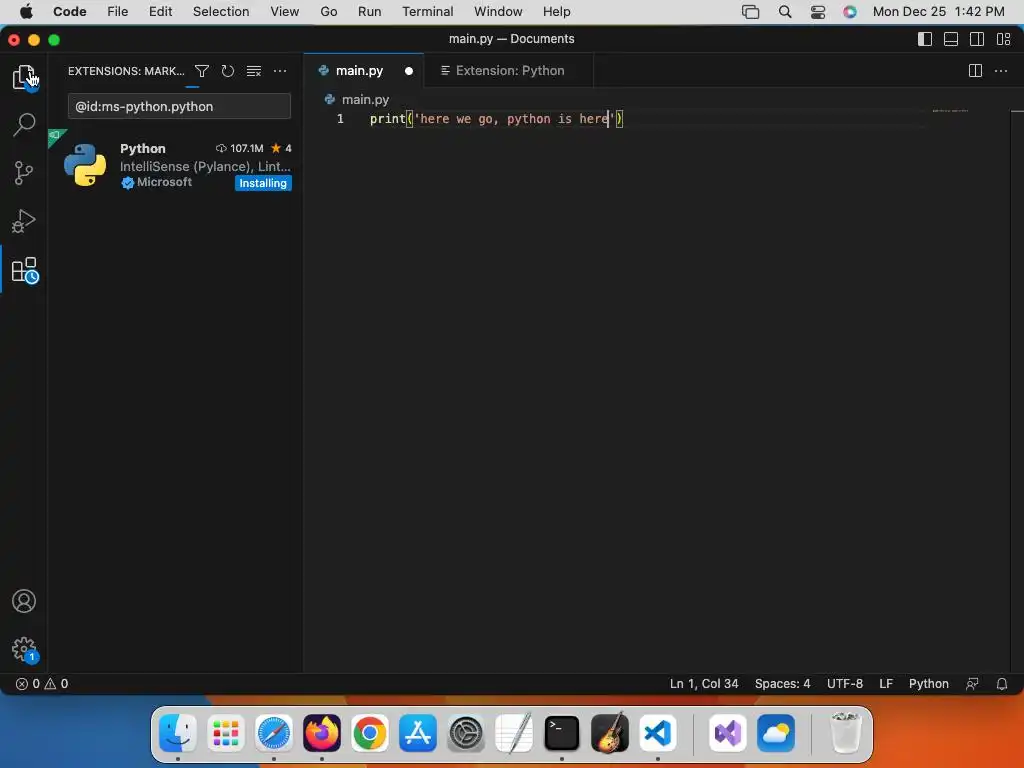The image size is (1024, 768).
Task: Switch to the Extension: Python tab
Action: coord(509,71)
